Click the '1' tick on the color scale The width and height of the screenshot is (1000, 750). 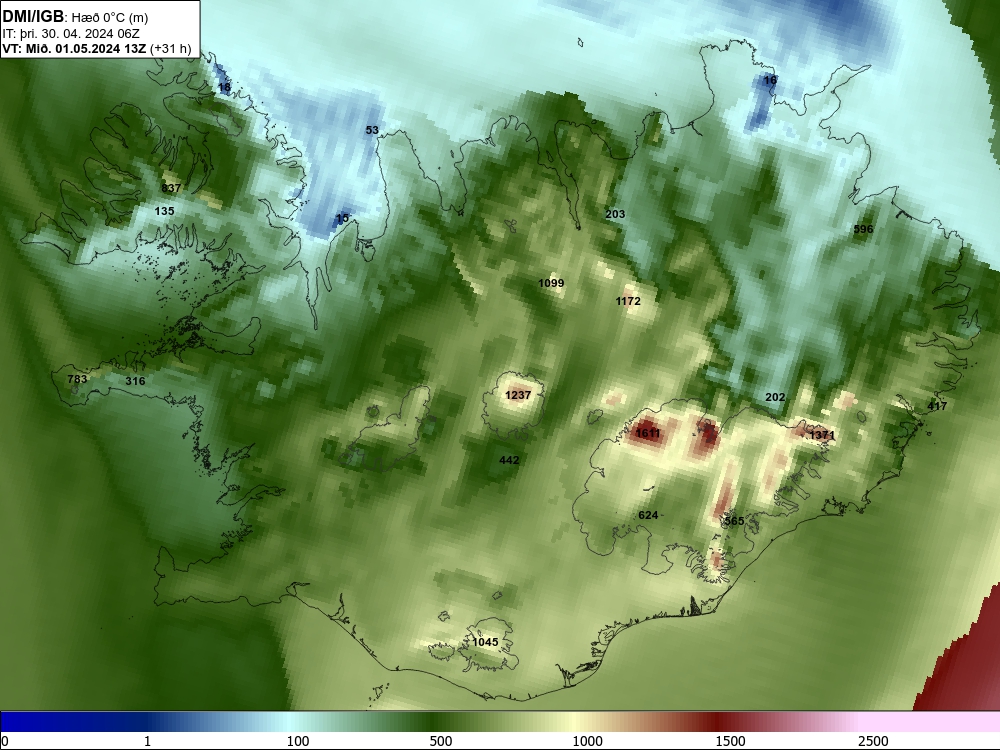(x=147, y=741)
